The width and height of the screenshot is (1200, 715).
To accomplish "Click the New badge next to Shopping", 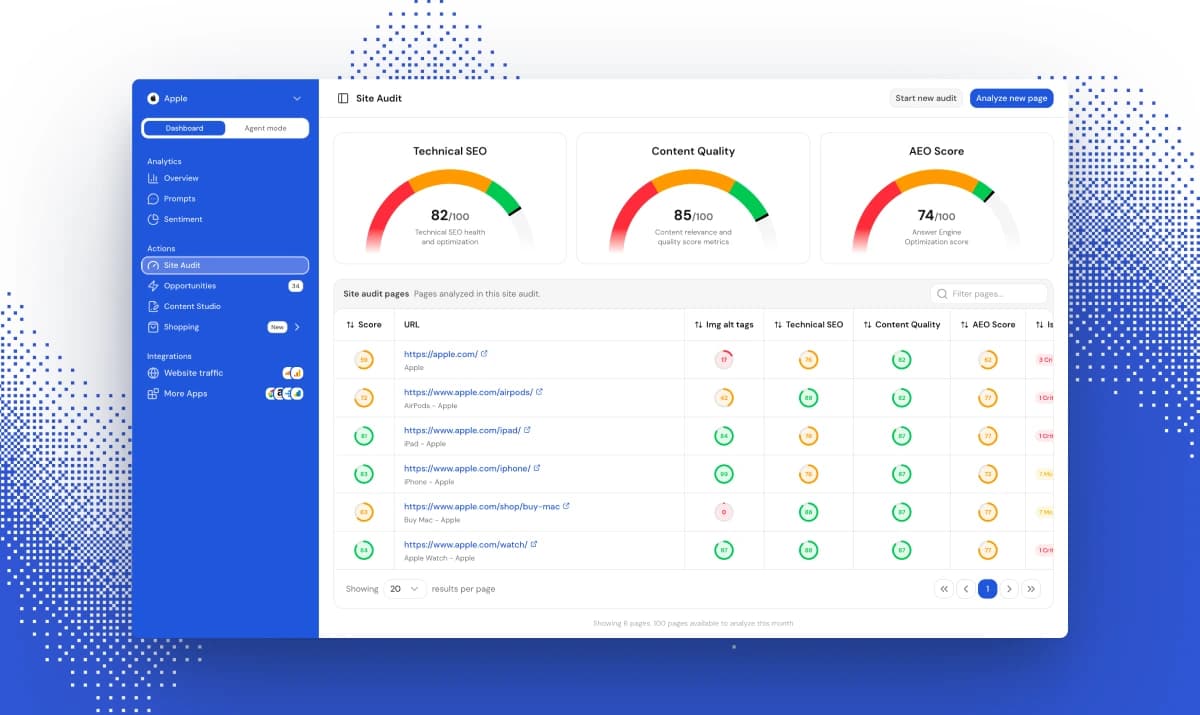I will tap(277, 327).
